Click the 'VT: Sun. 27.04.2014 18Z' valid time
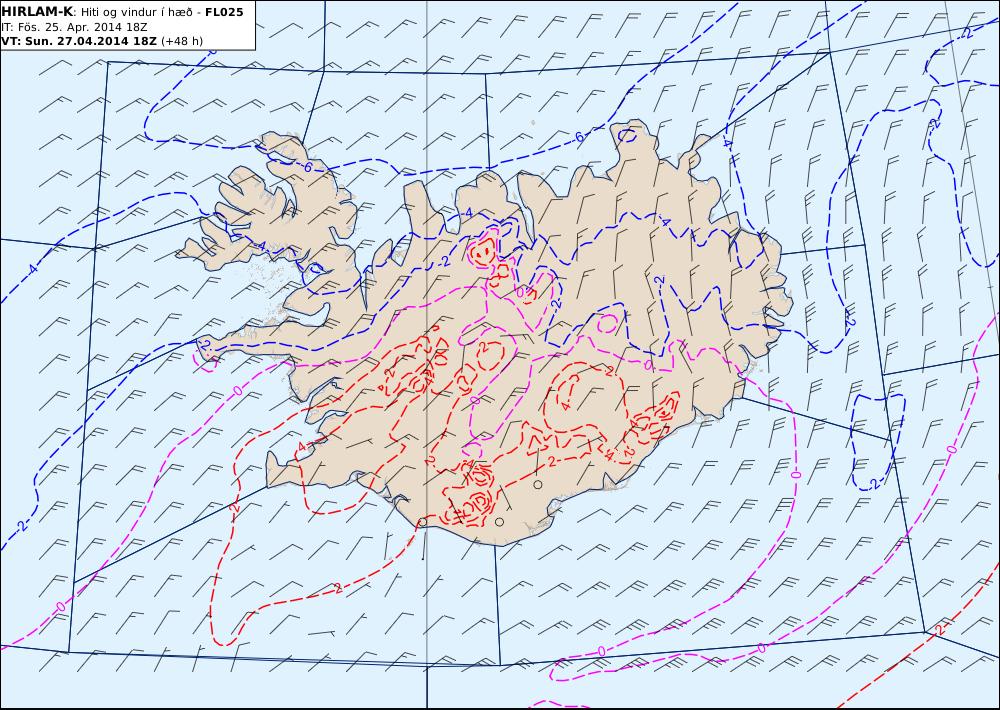 click(79, 41)
